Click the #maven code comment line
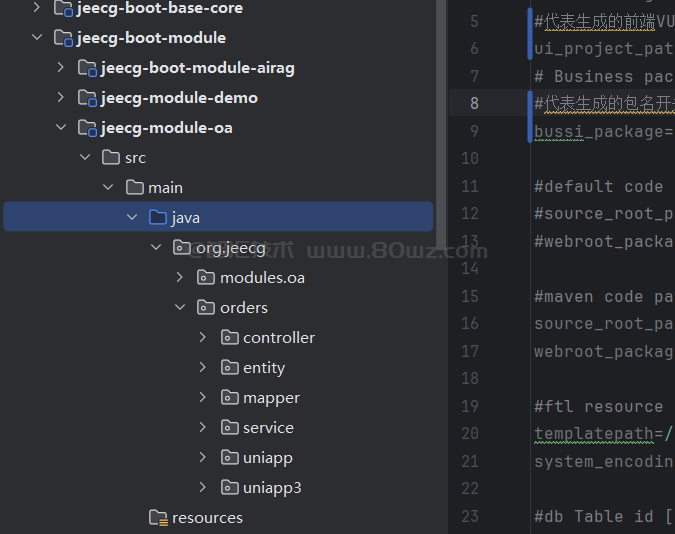This screenshot has height=534, width=675. click(x=604, y=297)
